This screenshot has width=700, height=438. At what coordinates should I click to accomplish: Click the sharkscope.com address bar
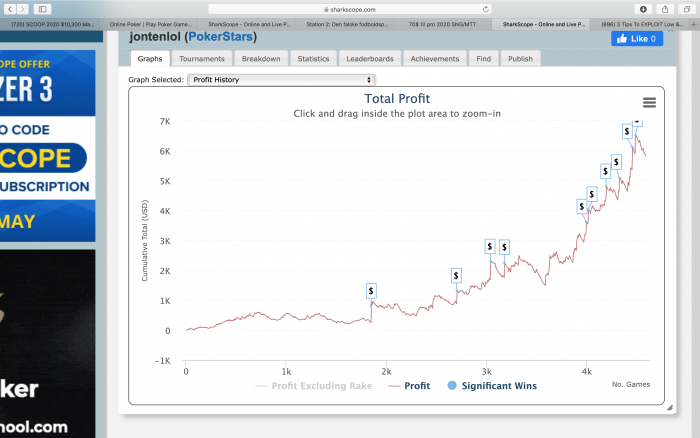(x=350, y=9)
